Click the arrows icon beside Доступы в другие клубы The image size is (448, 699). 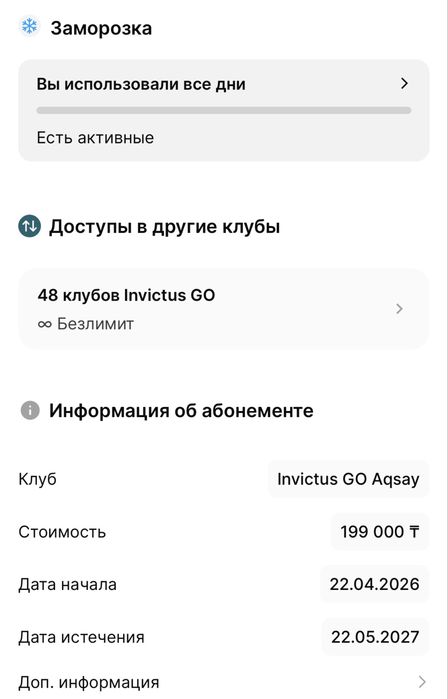(x=29, y=226)
